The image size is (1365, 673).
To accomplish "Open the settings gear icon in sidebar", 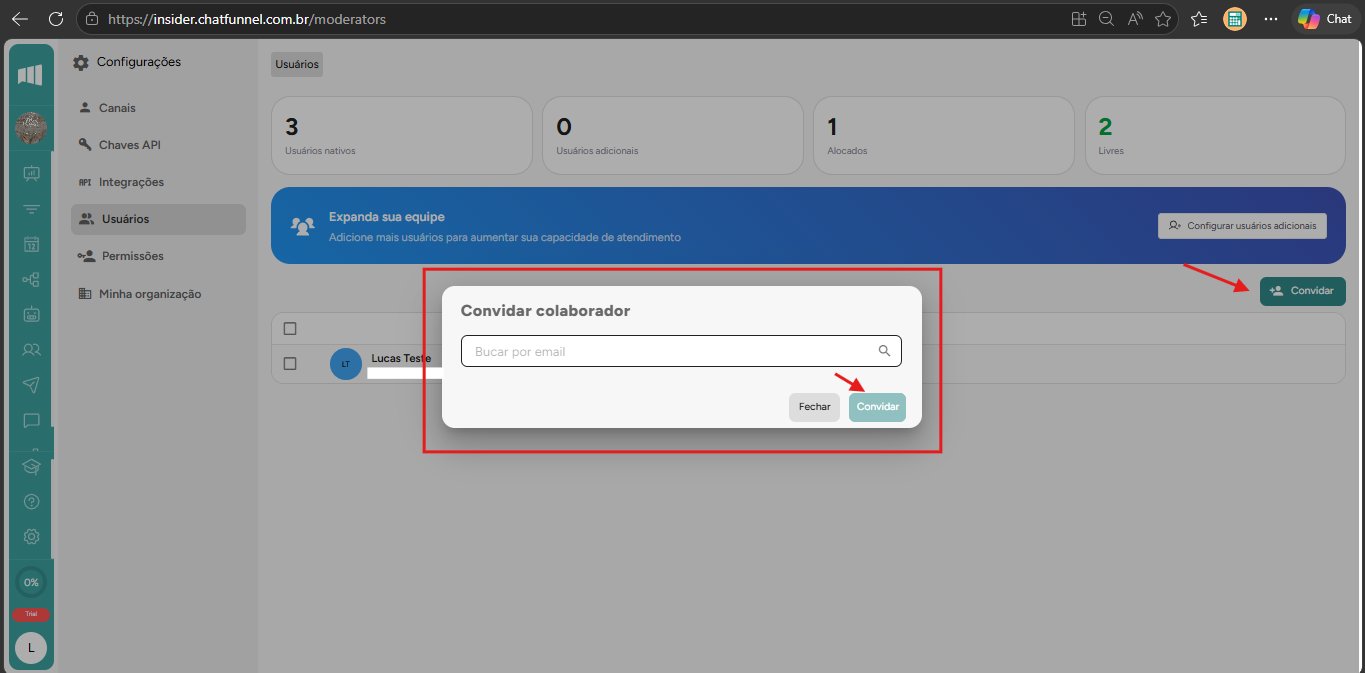I will pyautogui.click(x=31, y=536).
